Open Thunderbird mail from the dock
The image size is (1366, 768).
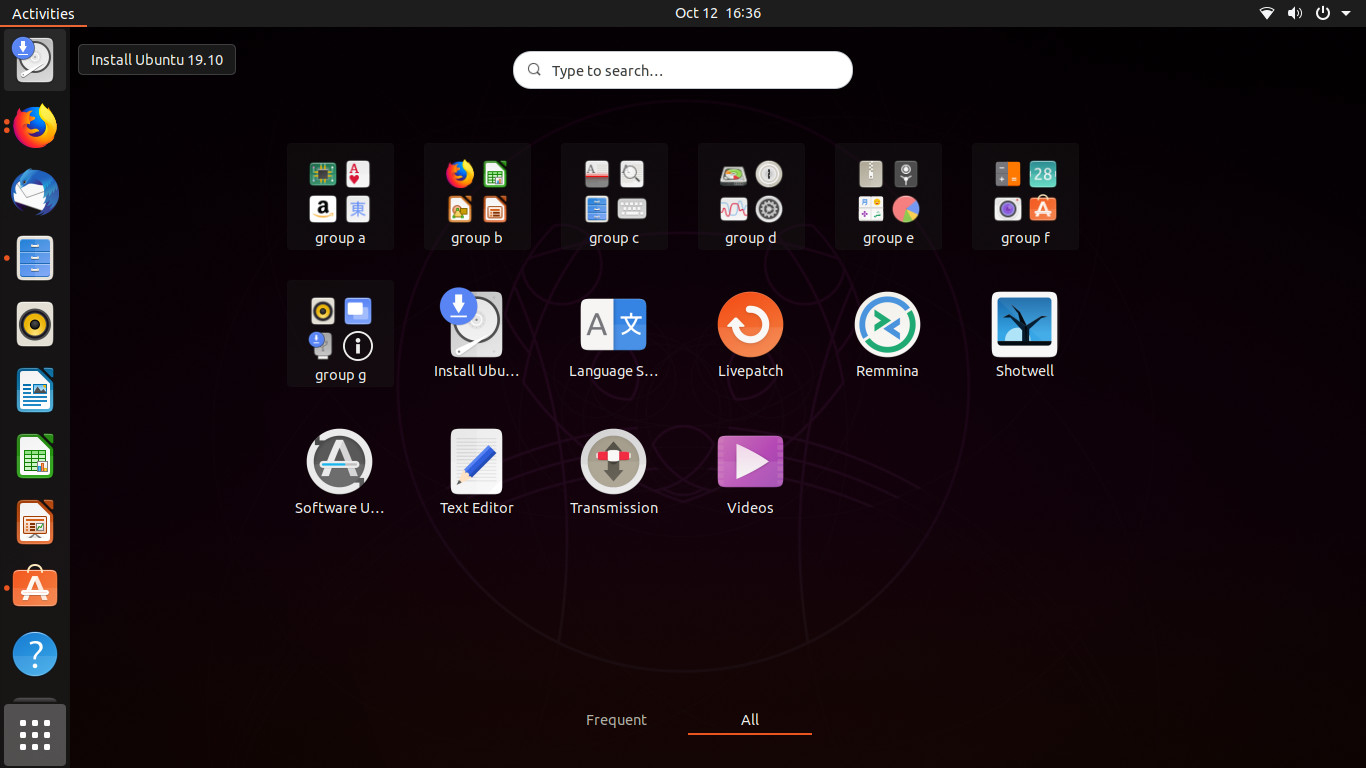35,193
